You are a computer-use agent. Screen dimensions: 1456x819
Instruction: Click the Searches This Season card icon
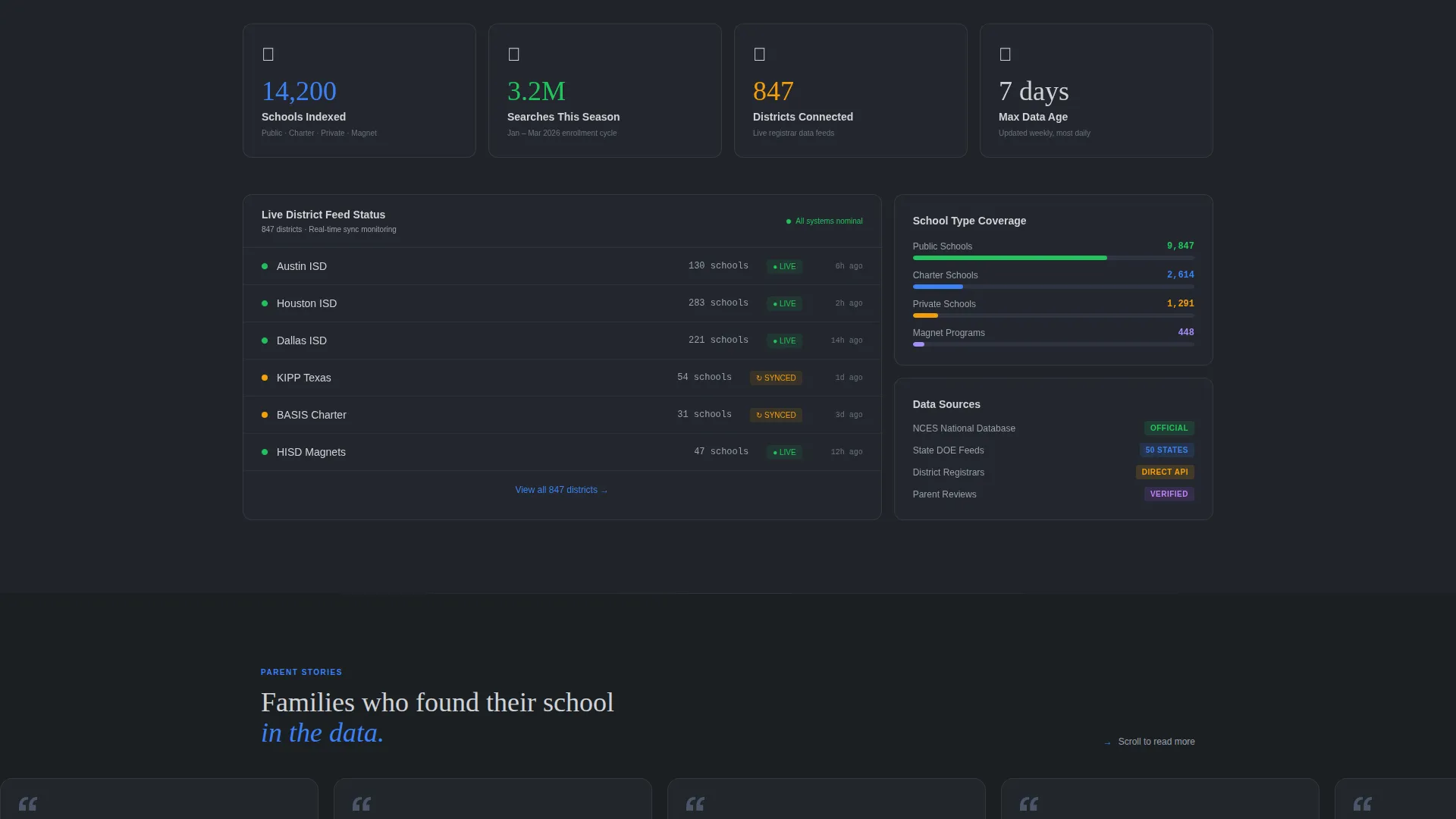[513, 54]
